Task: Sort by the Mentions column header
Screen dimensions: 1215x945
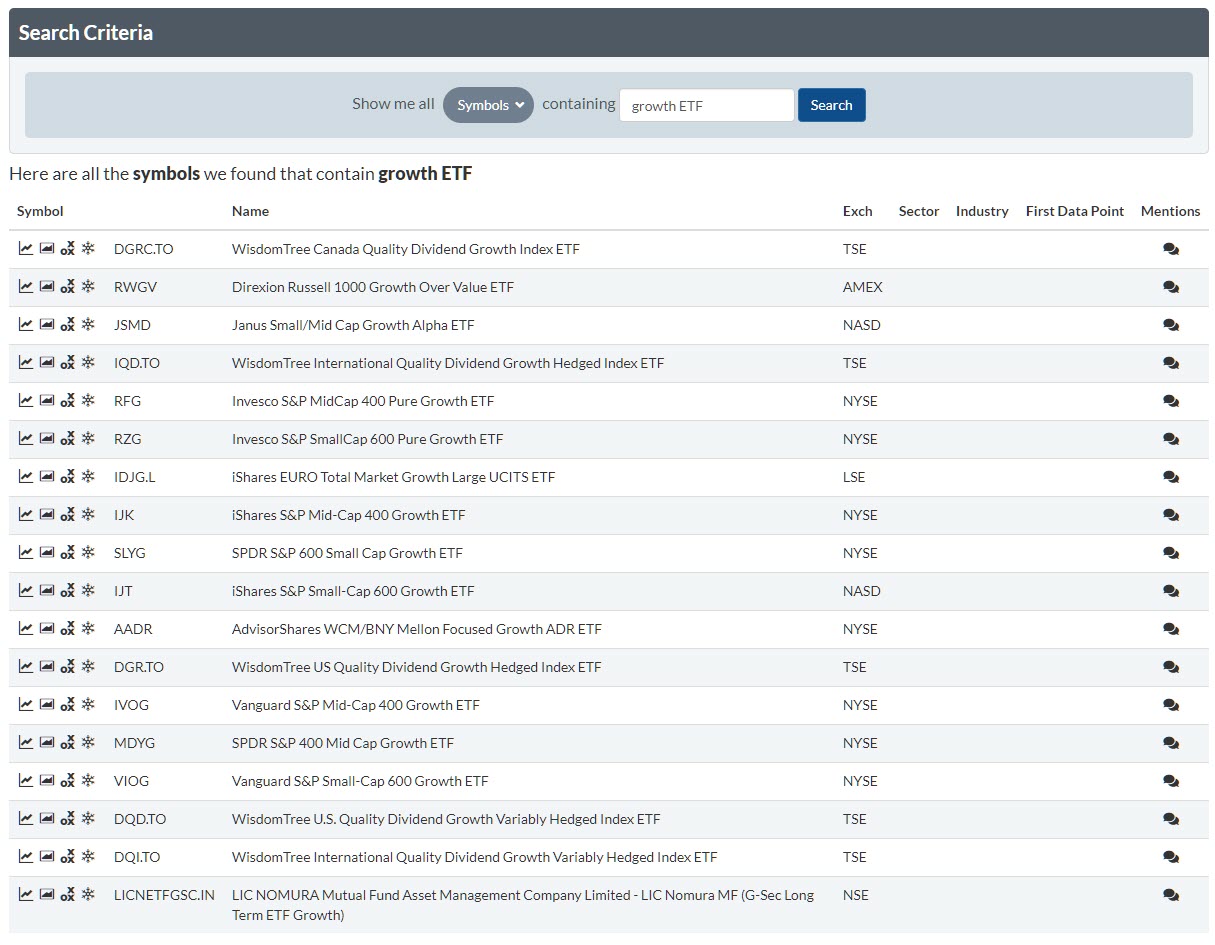Action: click(x=1171, y=211)
